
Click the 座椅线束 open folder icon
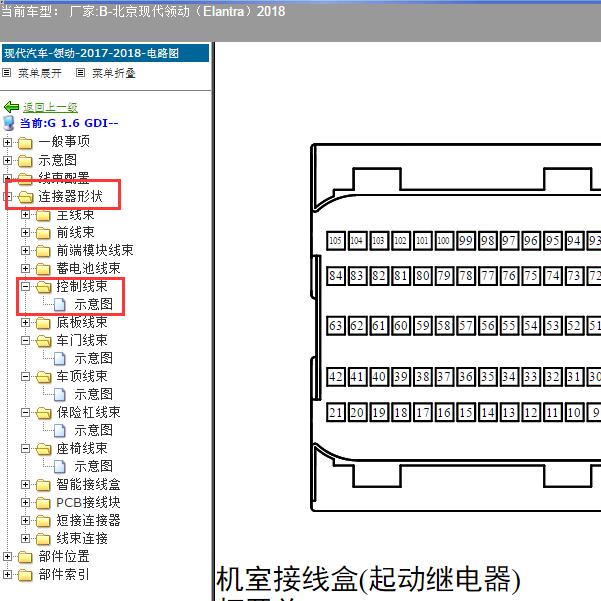pos(44,449)
